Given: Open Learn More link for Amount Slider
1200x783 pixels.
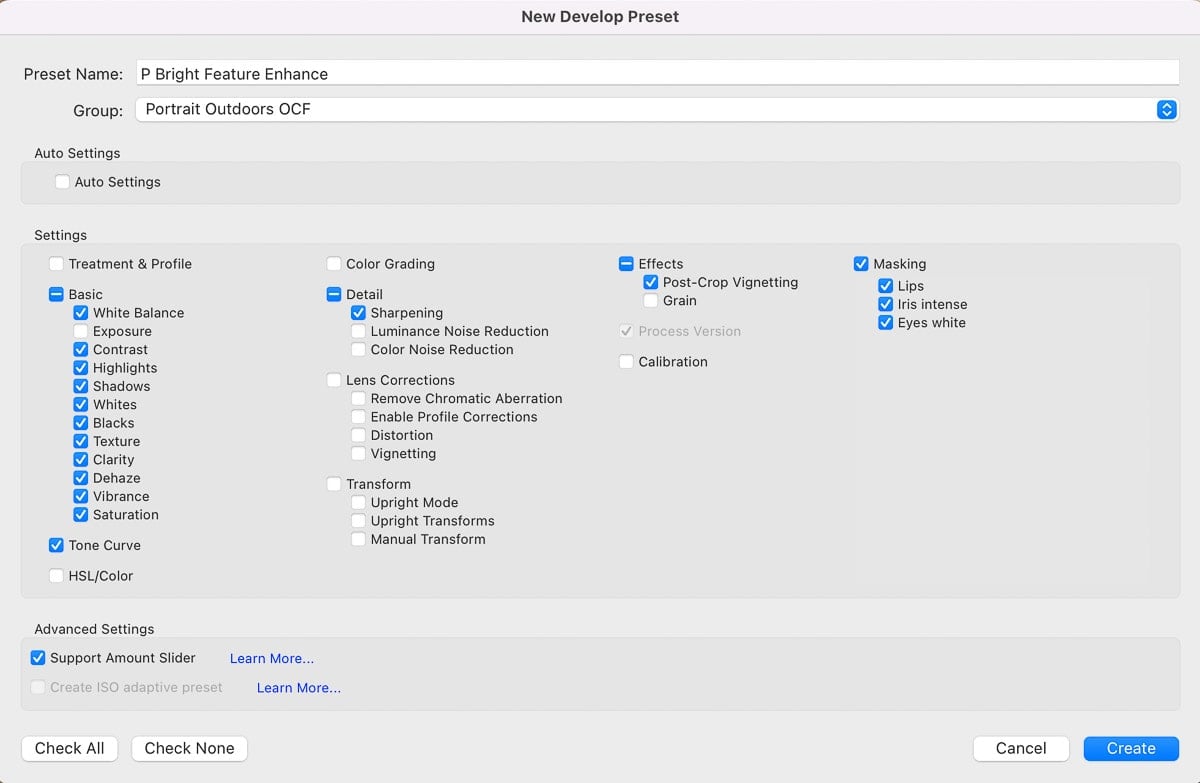Looking at the screenshot, I should click(x=272, y=658).
